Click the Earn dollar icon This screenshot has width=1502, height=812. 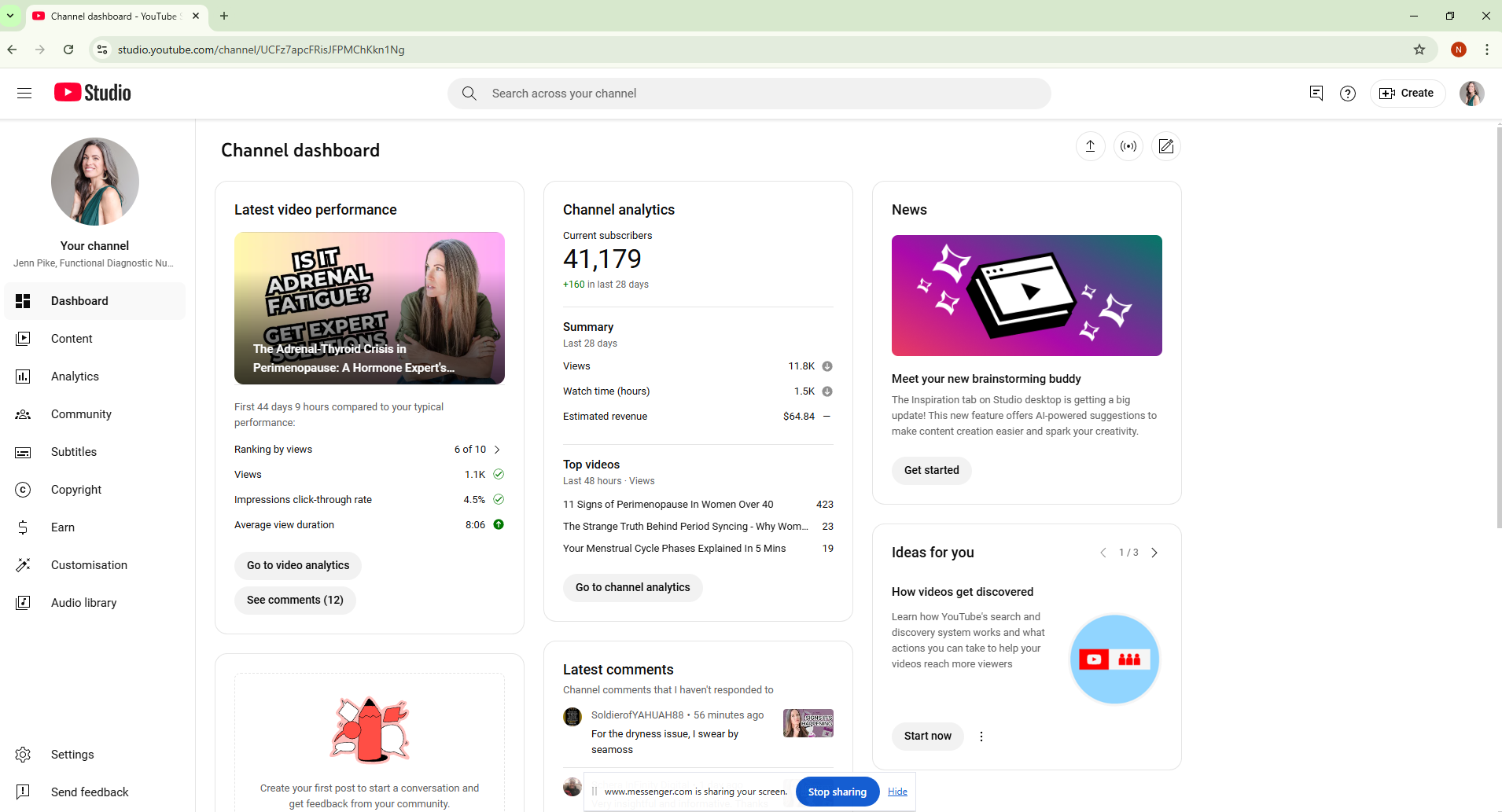coord(23,527)
